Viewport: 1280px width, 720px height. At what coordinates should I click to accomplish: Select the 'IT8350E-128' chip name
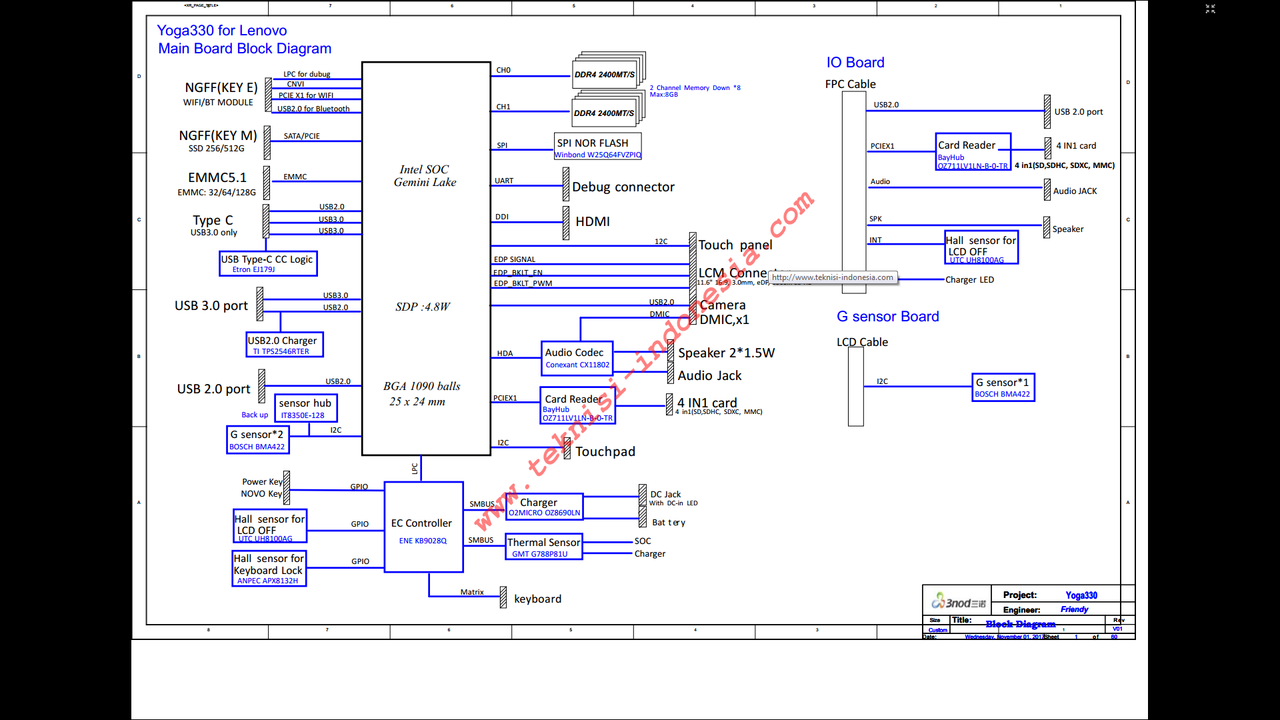[303, 414]
